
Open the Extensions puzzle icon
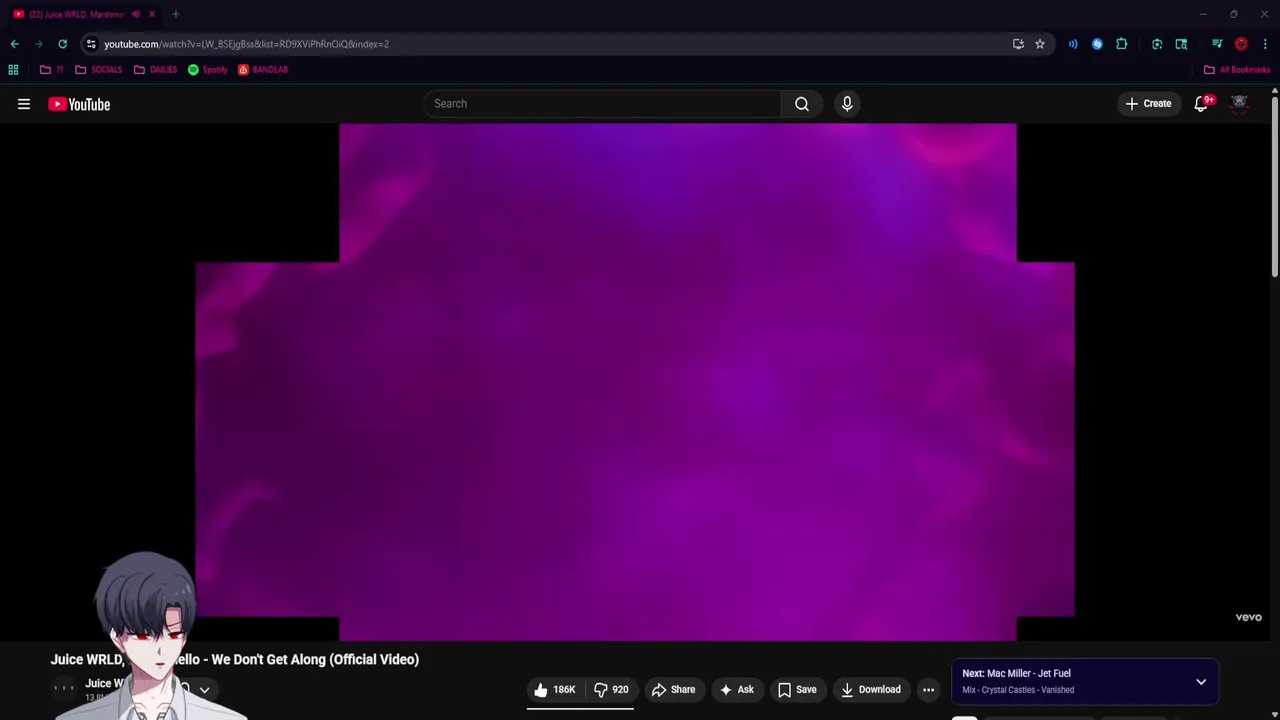point(1121,44)
